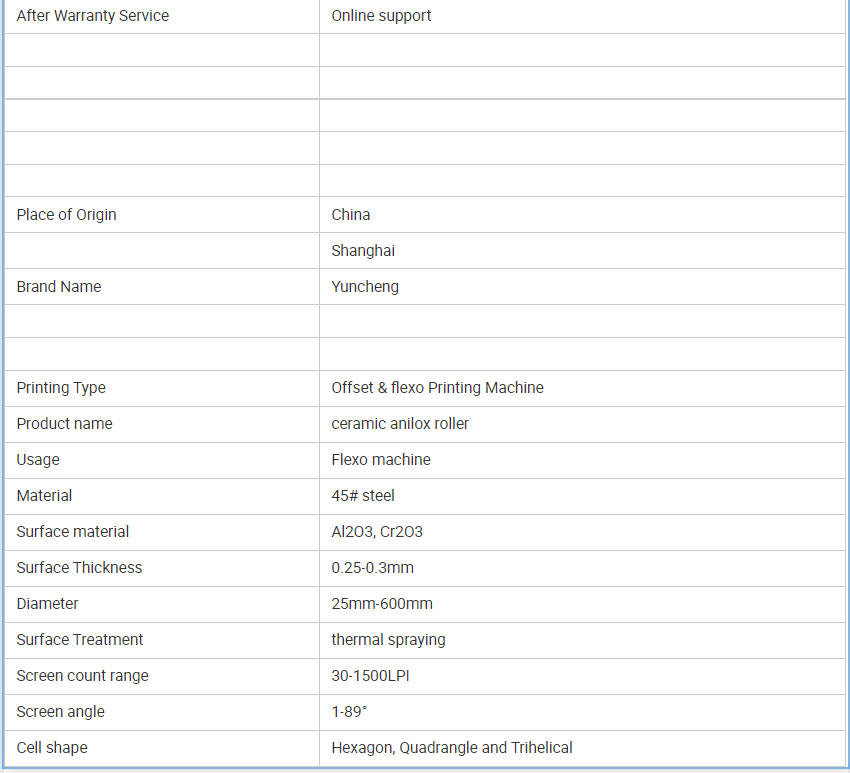Image resolution: width=850 pixels, height=773 pixels.
Task: Select the 'China' origin value
Action: 351,215
